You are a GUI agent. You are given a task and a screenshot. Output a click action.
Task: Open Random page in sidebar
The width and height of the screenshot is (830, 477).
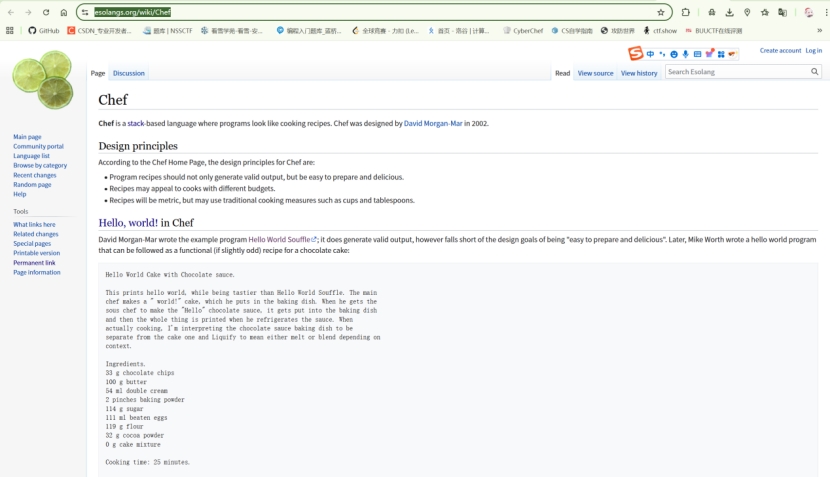[x=32, y=185]
